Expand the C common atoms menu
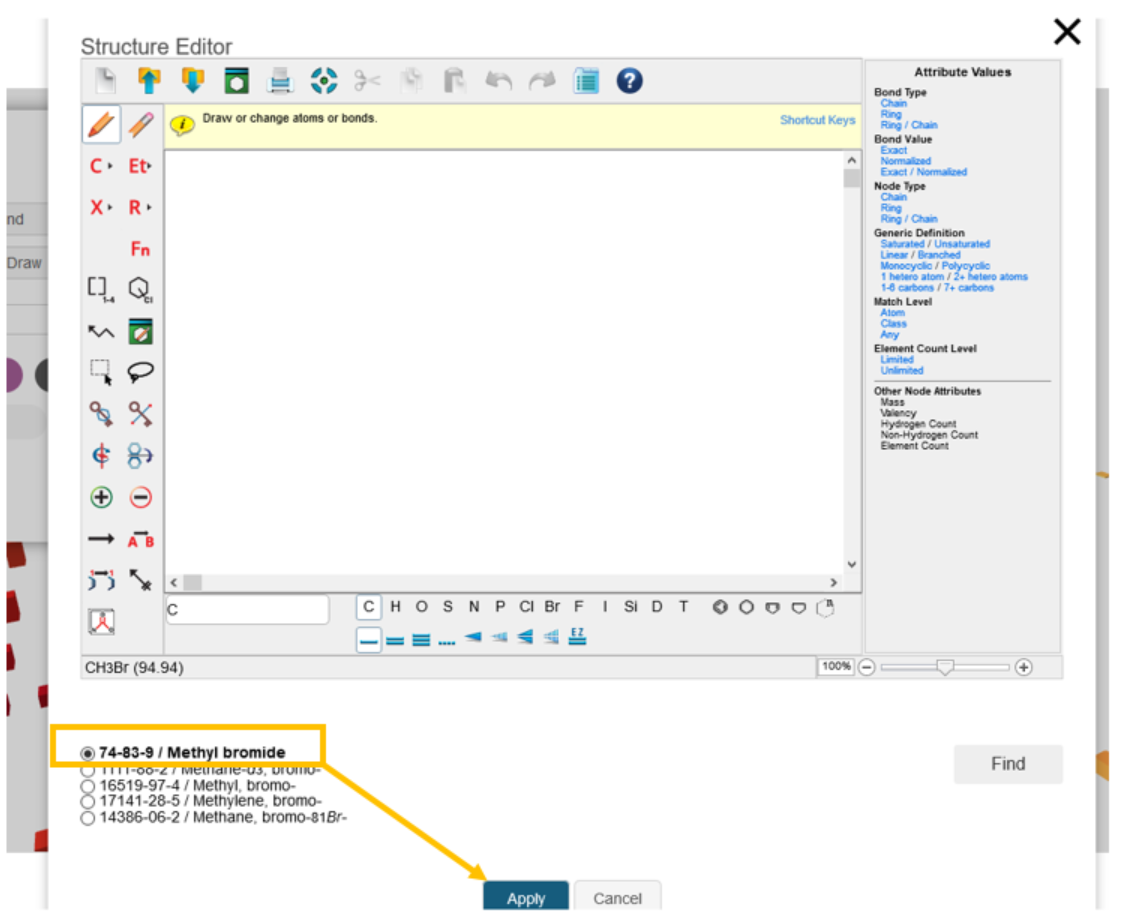The image size is (1125, 911). (x=101, y=167)
